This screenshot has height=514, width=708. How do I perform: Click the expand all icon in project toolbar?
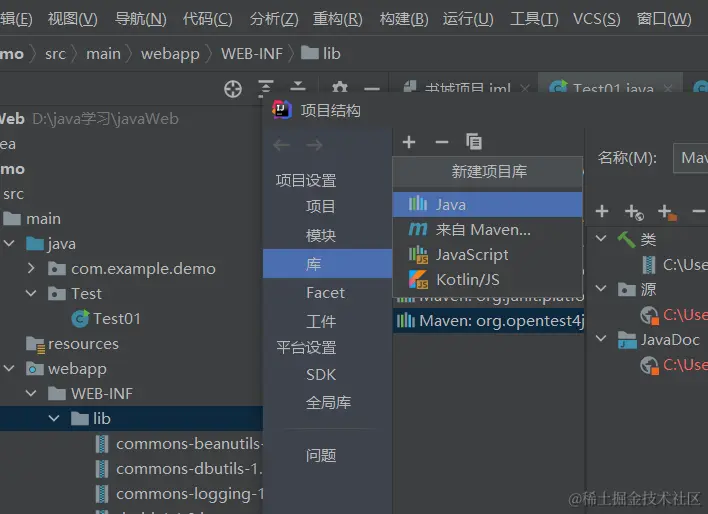click(266, 88)
